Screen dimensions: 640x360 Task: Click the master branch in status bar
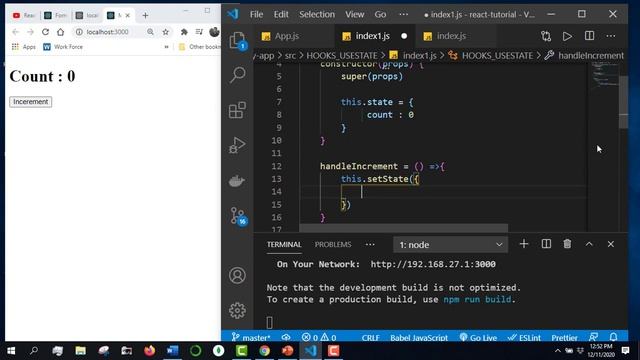[x=251, y=338]
